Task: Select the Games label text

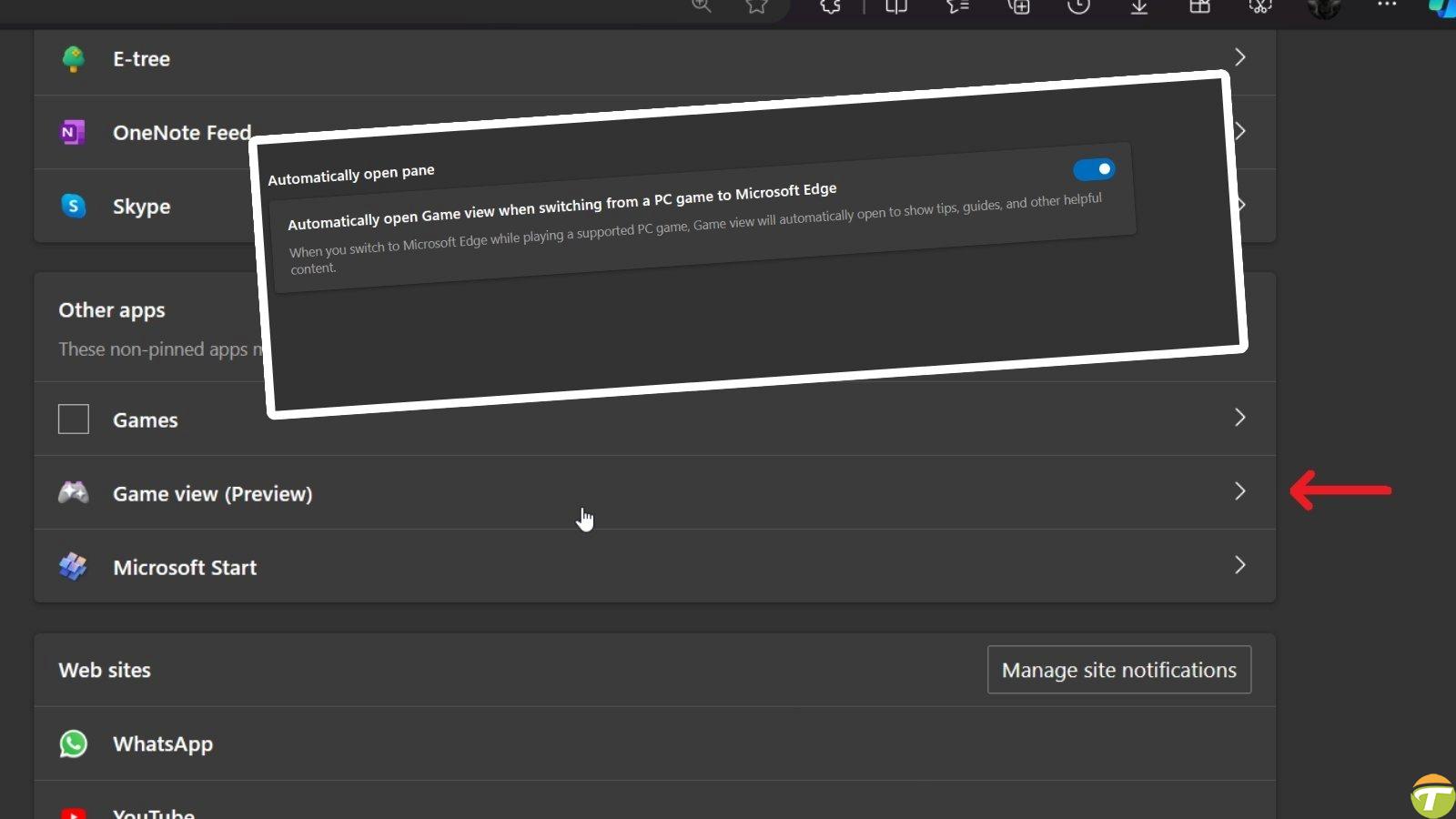Action: (146, 420)
